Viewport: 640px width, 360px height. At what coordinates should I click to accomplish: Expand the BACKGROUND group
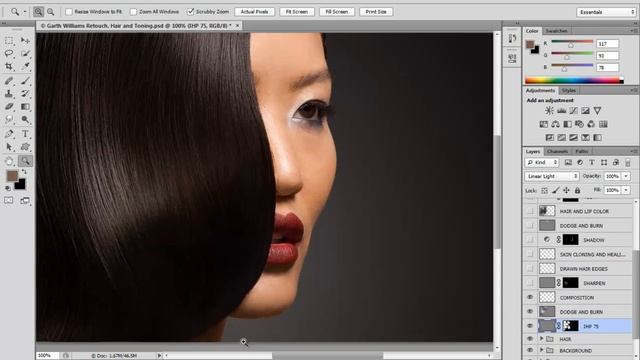[x=541, y=350]
